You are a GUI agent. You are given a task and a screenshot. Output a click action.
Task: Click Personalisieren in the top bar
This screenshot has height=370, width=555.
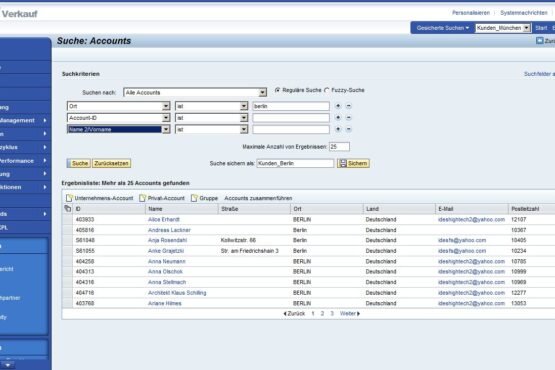[x=471, y=13]
